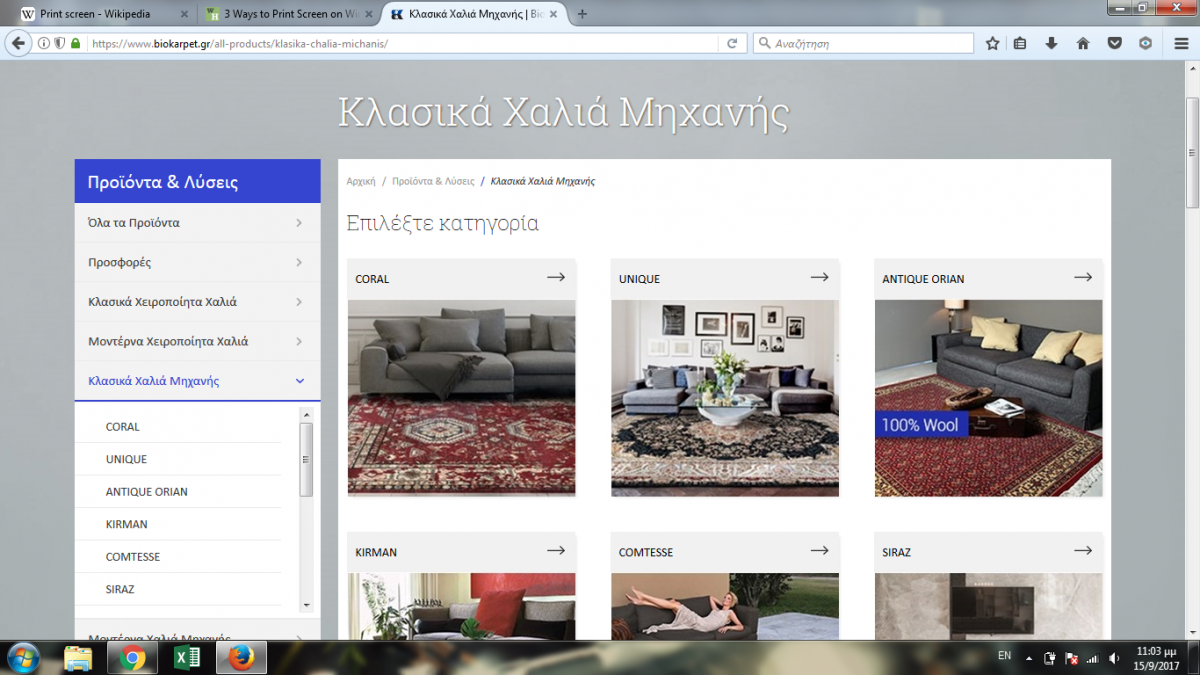
Task: Open CORAL in the sidebar submenu
Action: [x=123, y=427]
